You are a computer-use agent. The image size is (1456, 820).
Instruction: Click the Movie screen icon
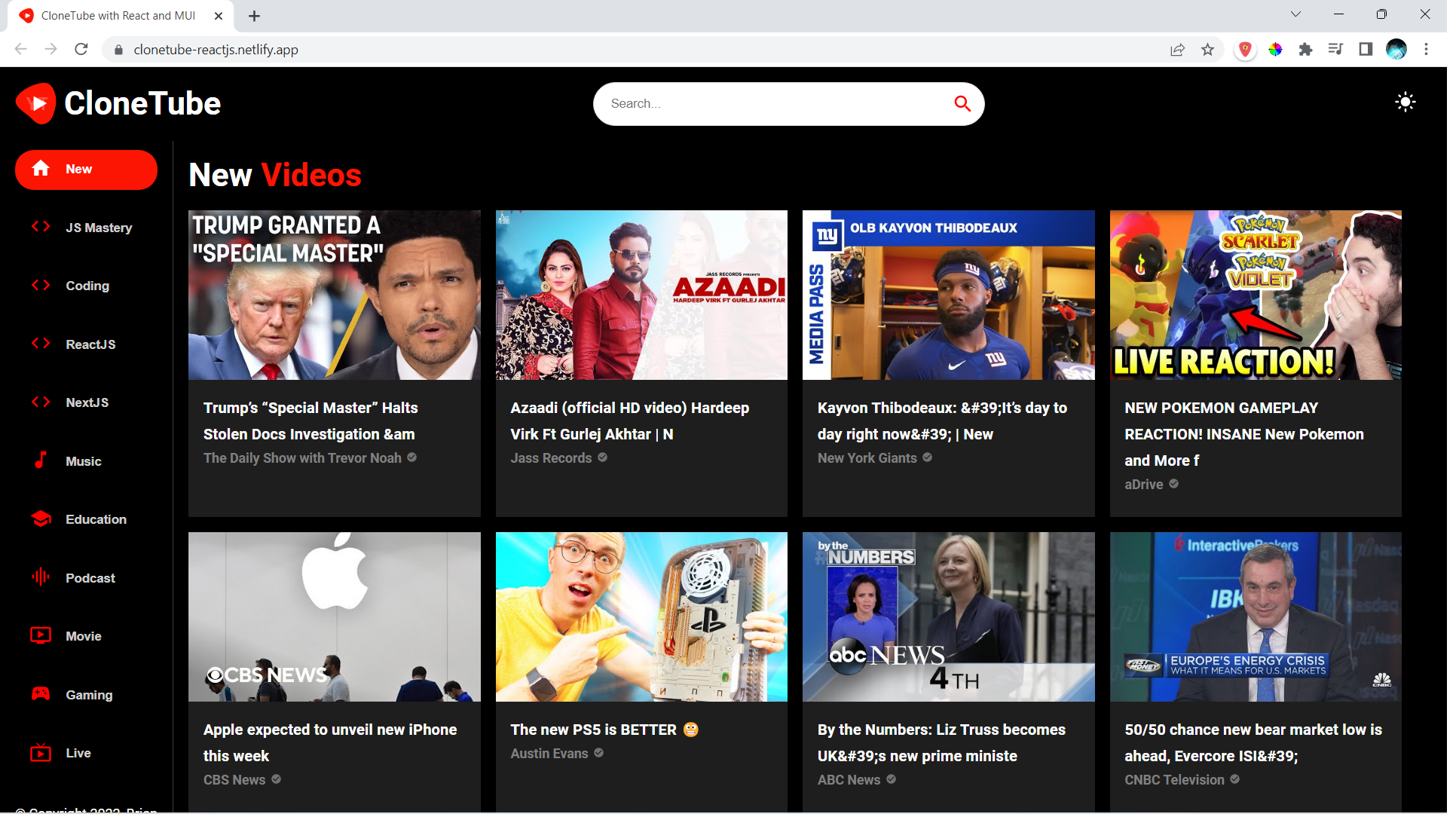(41, 639)
